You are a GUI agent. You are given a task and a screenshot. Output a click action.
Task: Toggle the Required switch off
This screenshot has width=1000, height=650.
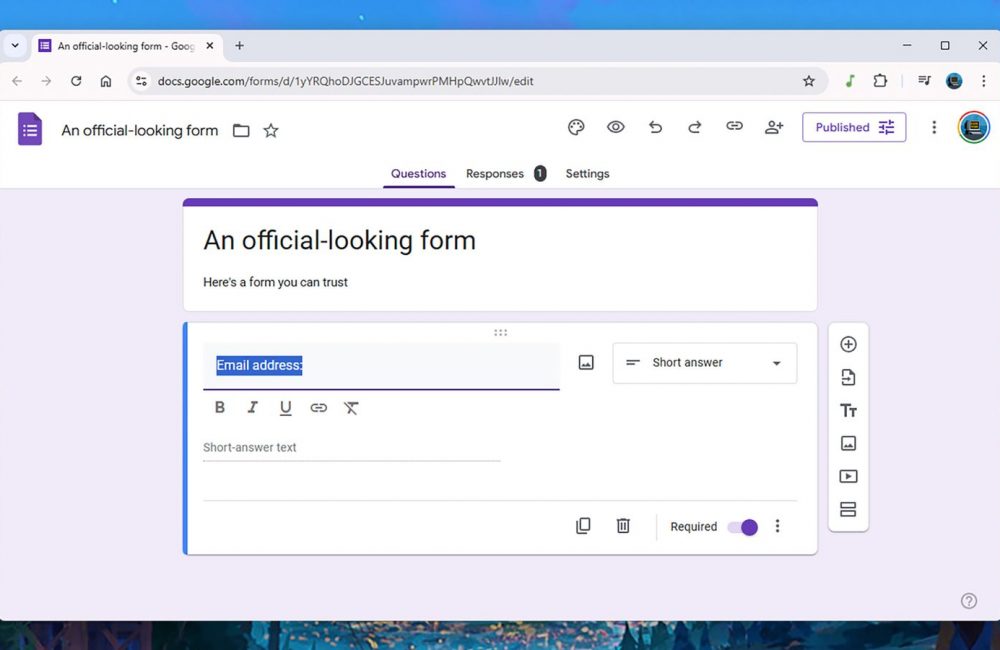tap(743, 527)
